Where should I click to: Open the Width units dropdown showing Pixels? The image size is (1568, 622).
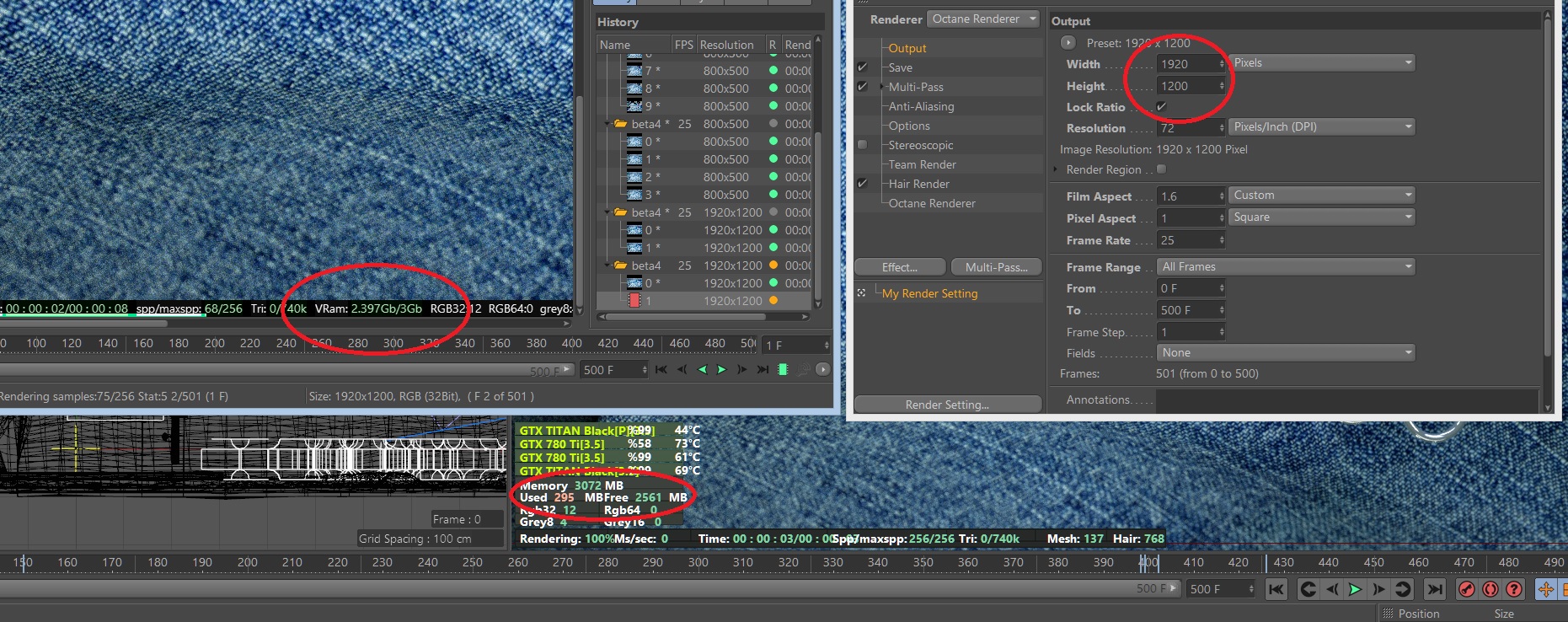pyautogui.click(x=1322, y=63)
